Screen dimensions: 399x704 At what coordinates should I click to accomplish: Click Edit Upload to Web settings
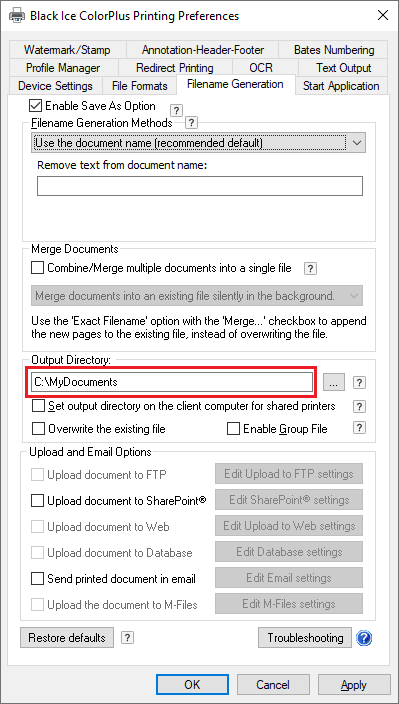pyautogui.click(x=289, y=526)
